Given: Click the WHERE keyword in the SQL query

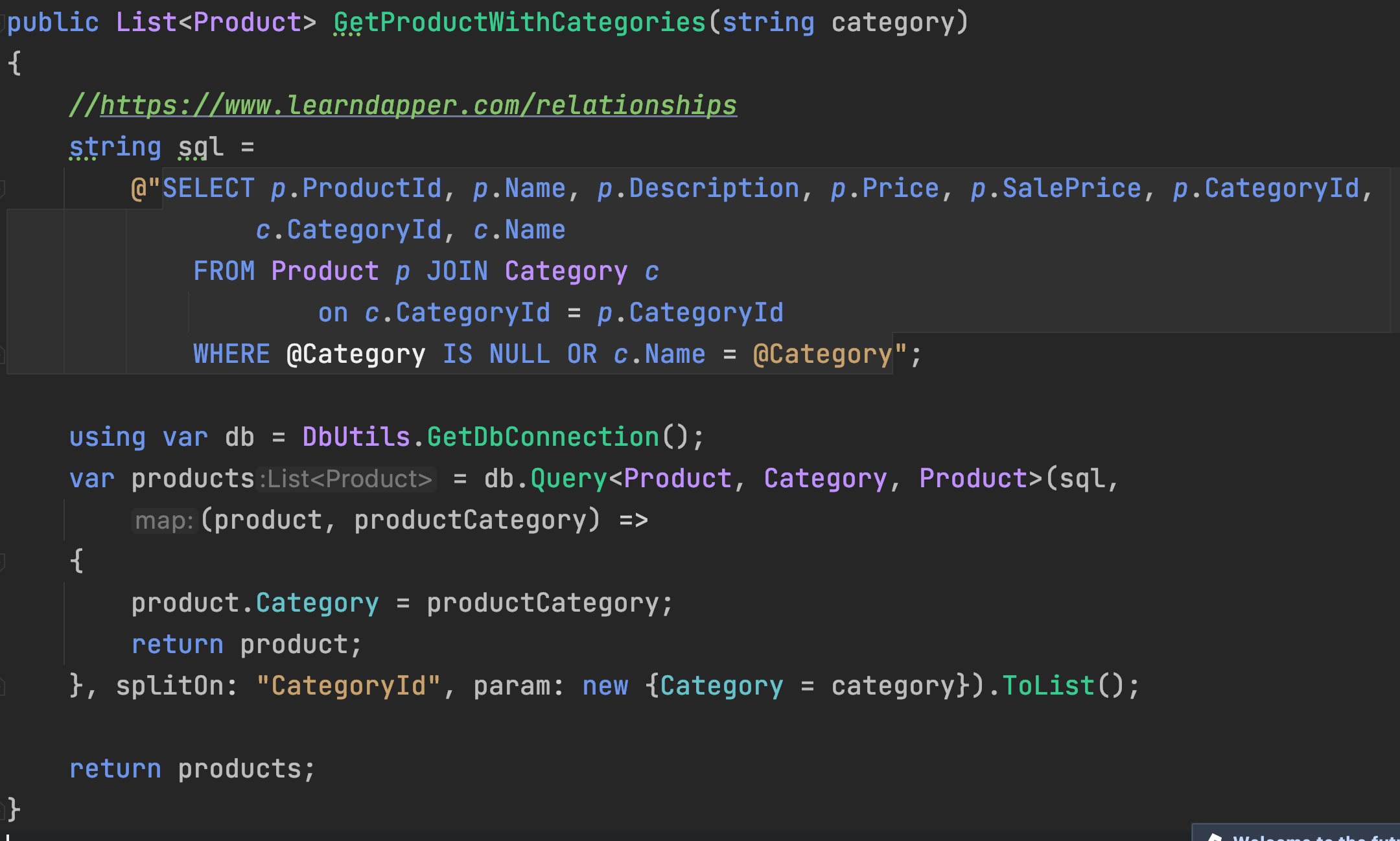Looking at the screenshot, I should (231, 354).
